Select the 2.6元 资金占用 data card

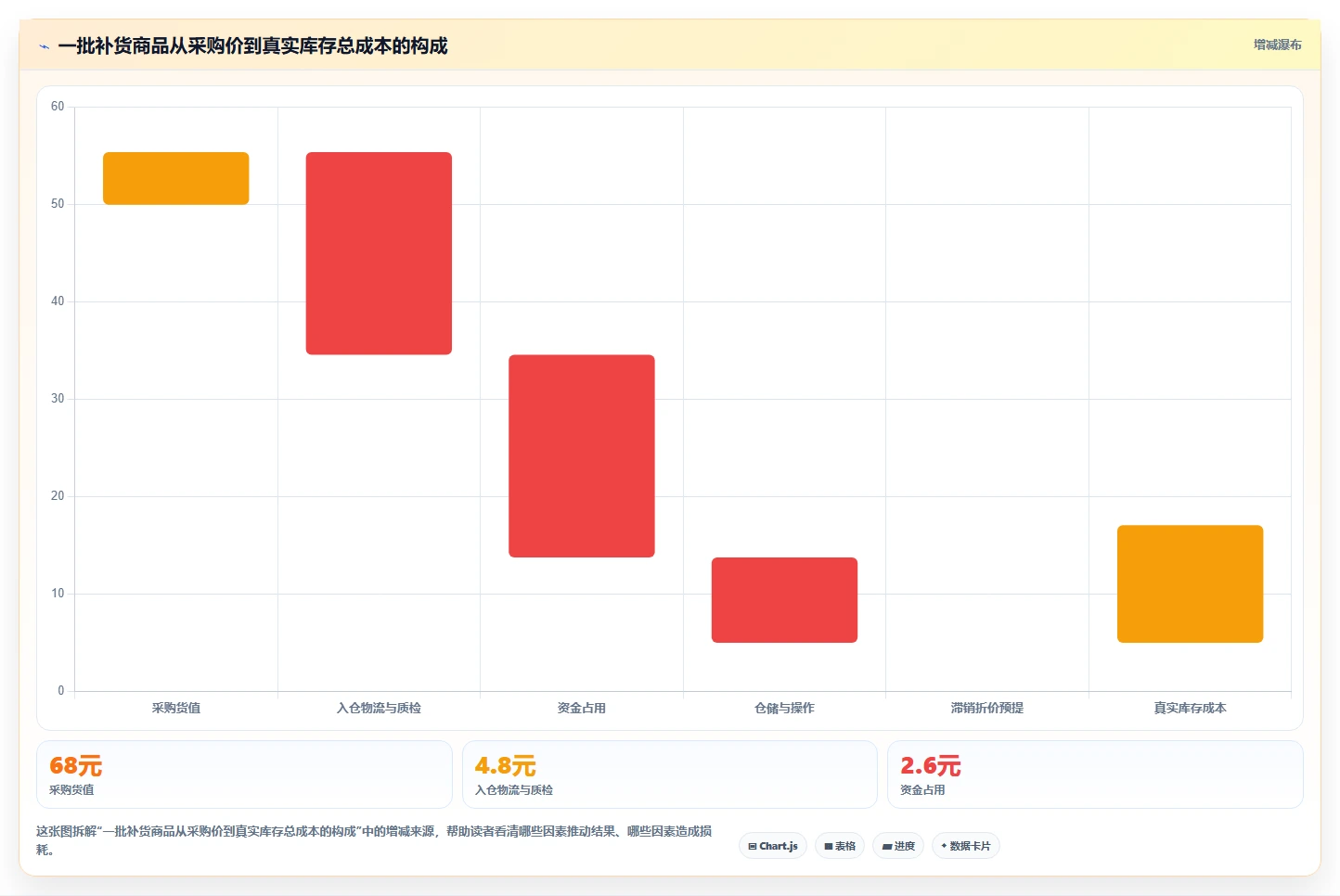1095,774
